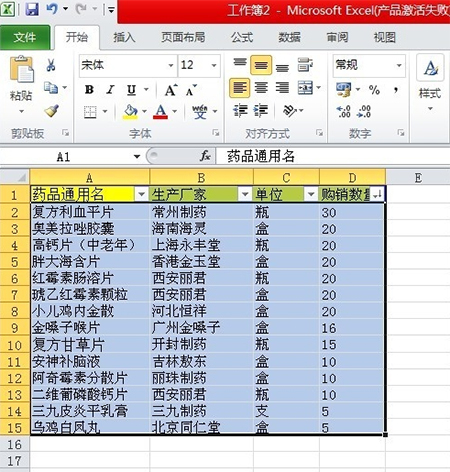The image size is (450, 472).
Task: Click the Merge and Center icon
Action: (305, 88)
